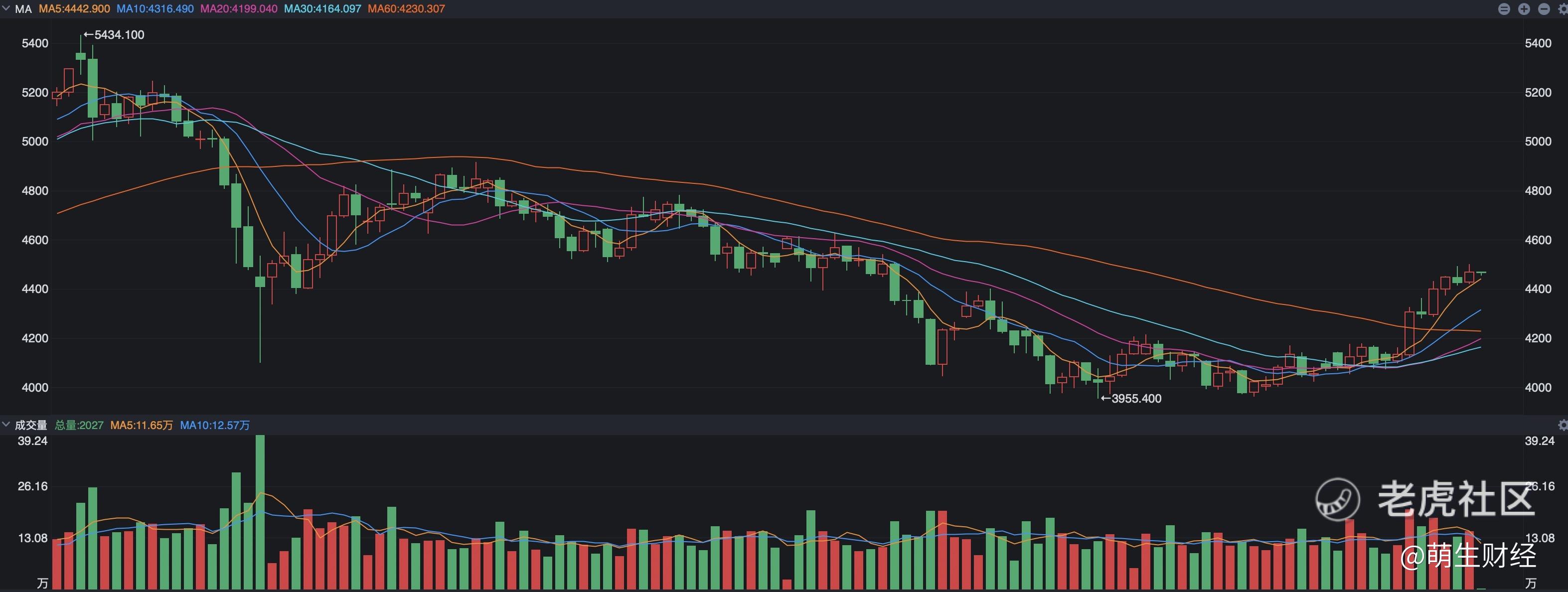Click the 总量:2027 volume total

pos(79,425)
